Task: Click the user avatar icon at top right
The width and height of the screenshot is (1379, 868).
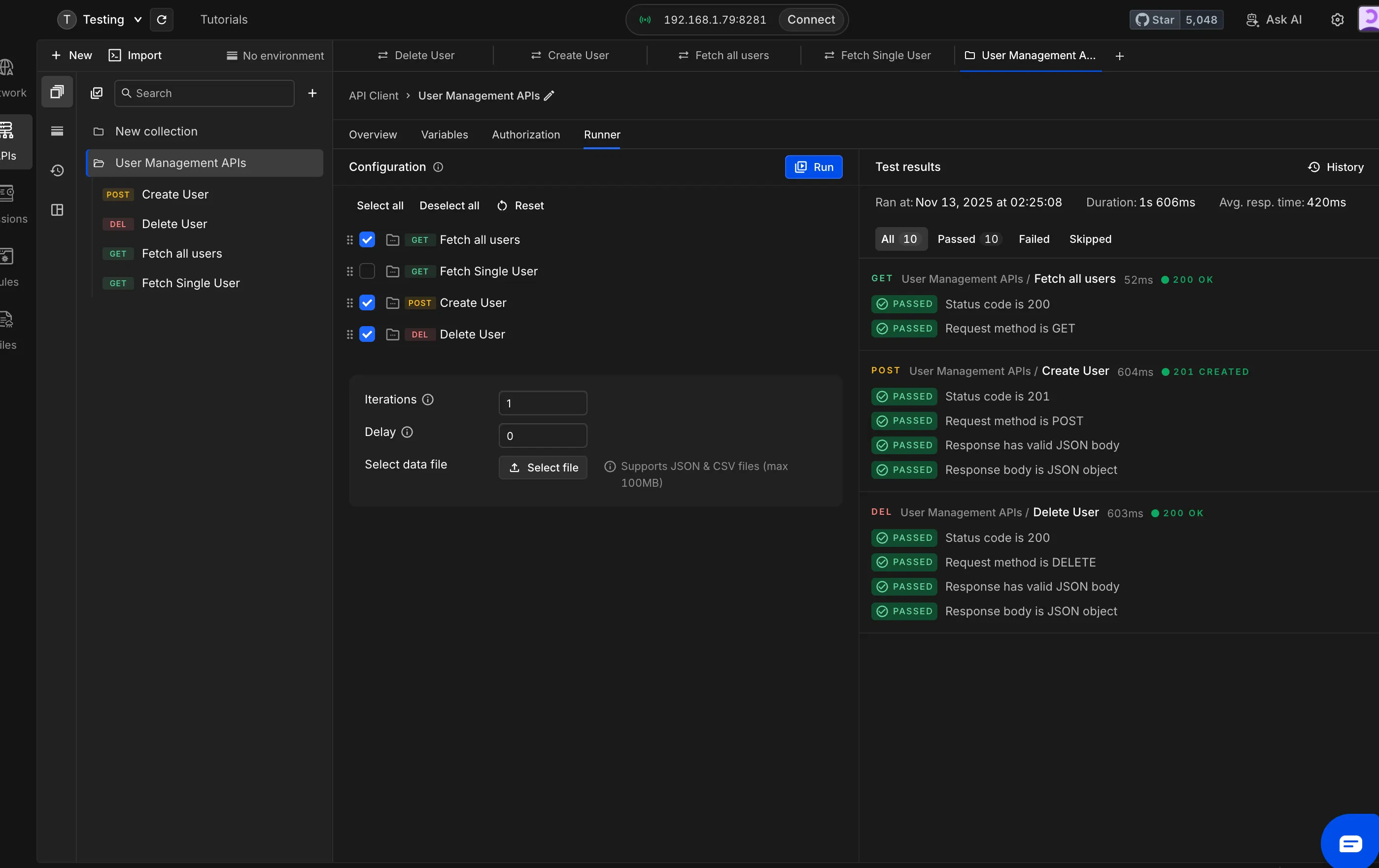Action: [1369, 18]
